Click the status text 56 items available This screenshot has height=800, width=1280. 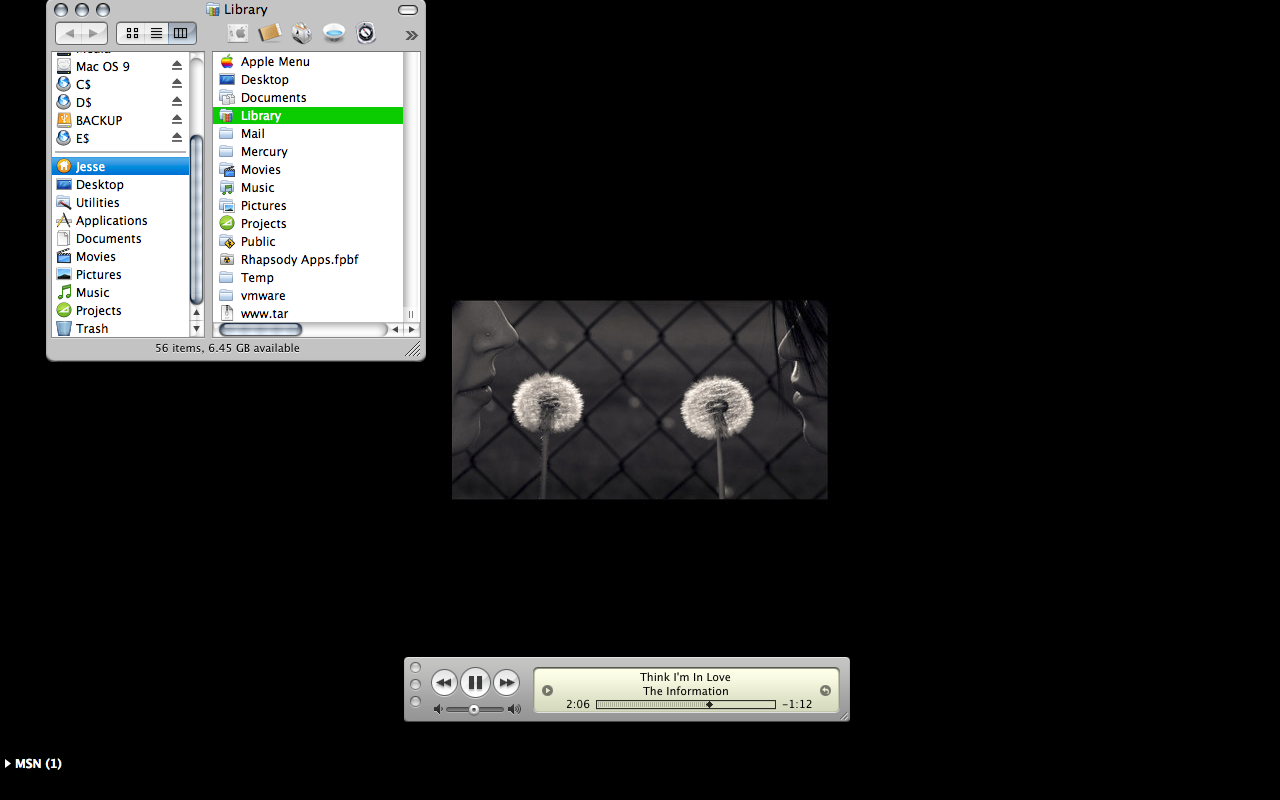227,348
